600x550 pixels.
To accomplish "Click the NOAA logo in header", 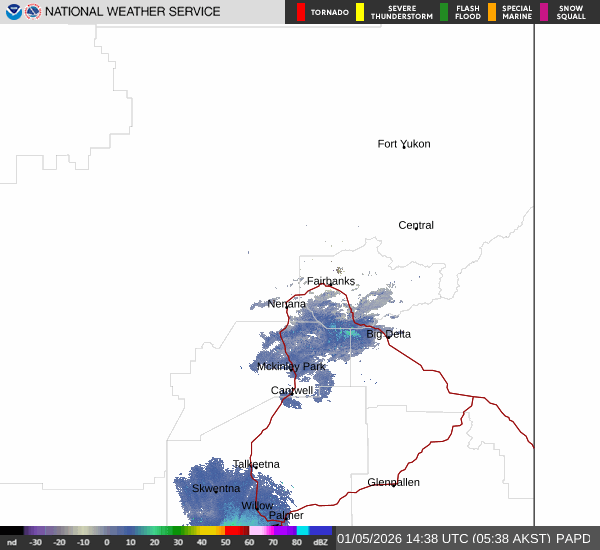I will click(14, 12).
